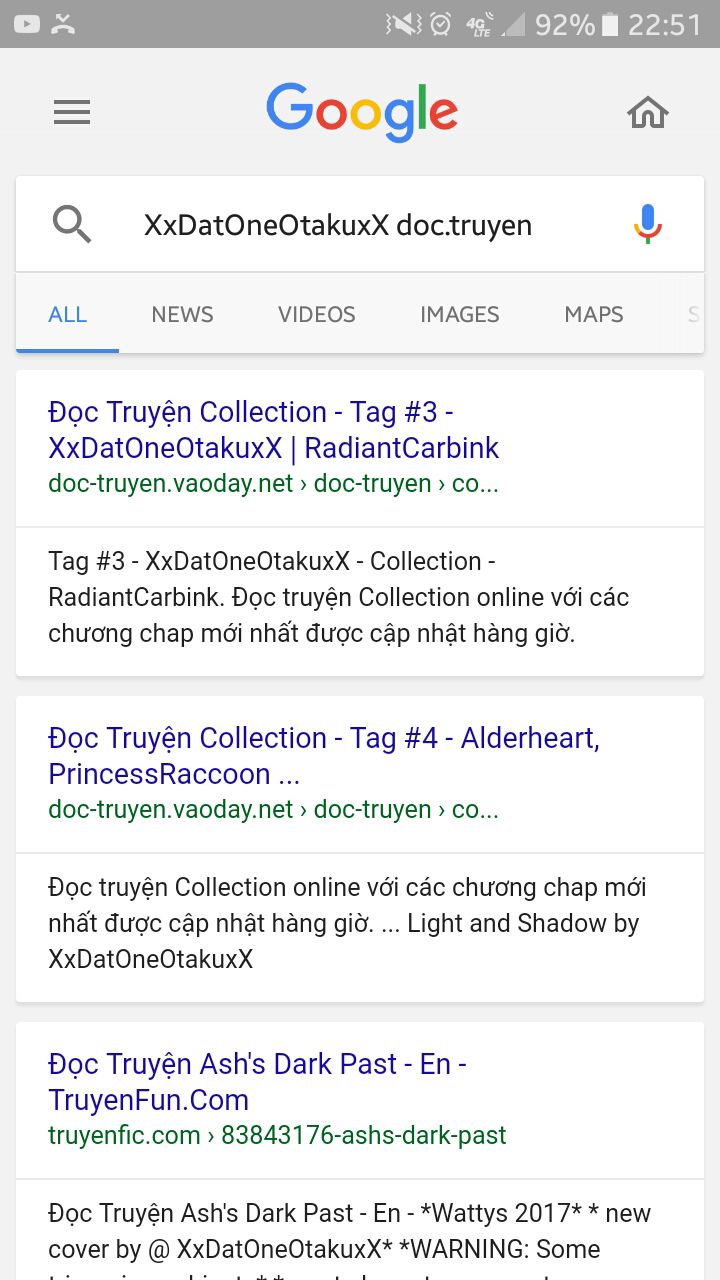
Task: Select the ALL results tab
Action: pos(68,314)
